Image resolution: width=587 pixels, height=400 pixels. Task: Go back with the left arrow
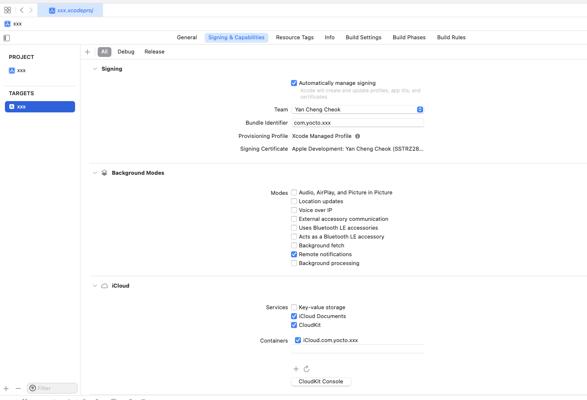pyautogui.click(x=21, y=10)
